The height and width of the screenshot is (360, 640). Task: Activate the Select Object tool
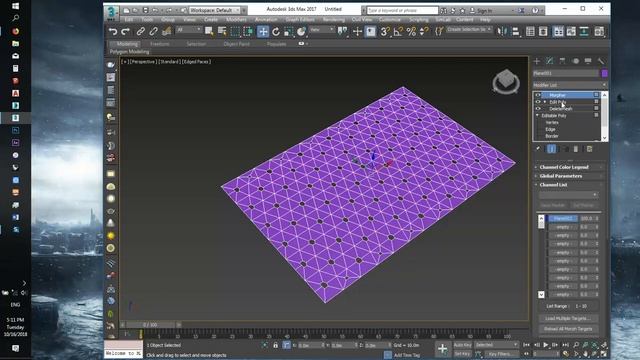(209, 31)
